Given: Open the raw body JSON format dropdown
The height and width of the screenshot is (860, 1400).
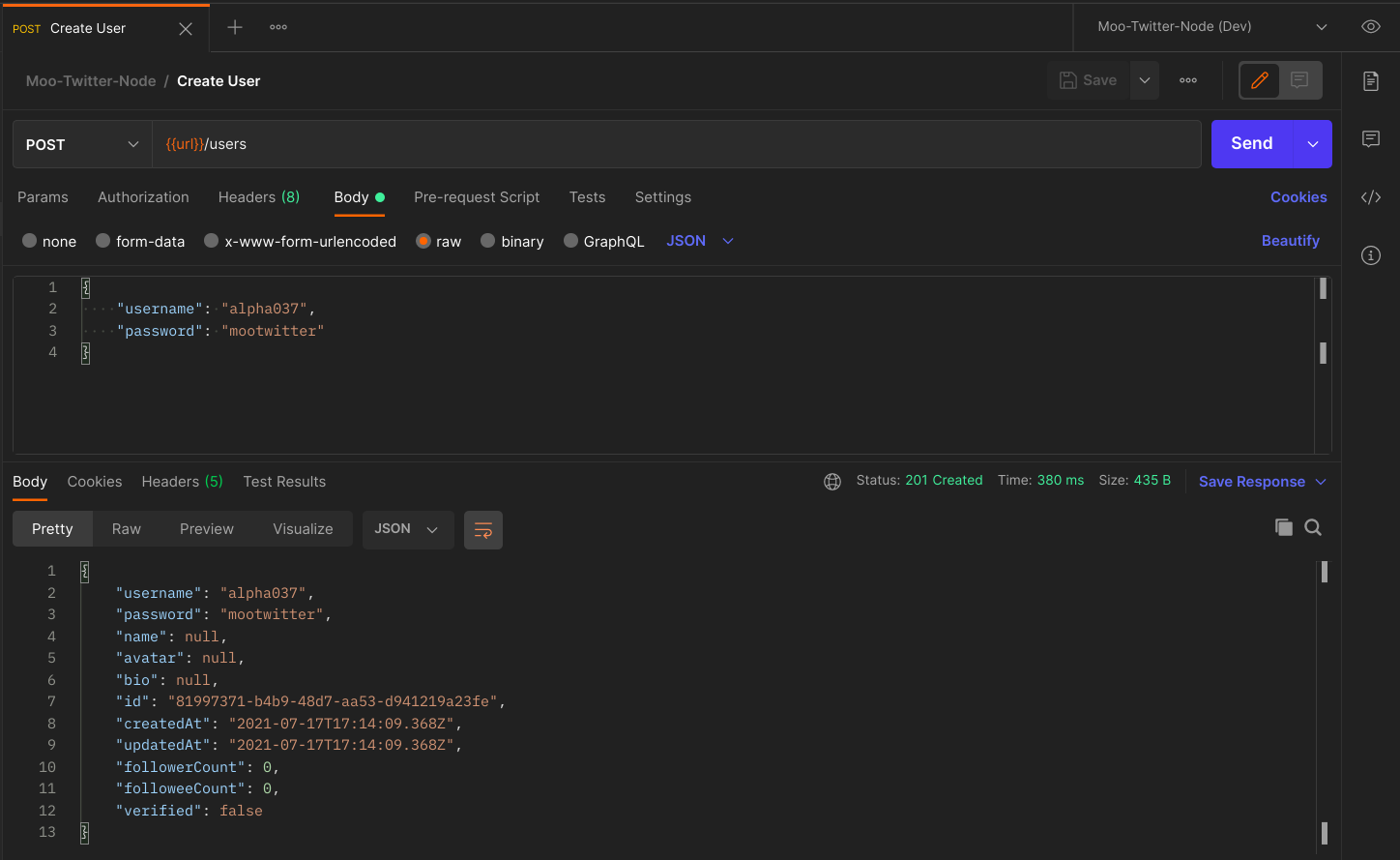Looking at the screenshot, I should 700,241.
